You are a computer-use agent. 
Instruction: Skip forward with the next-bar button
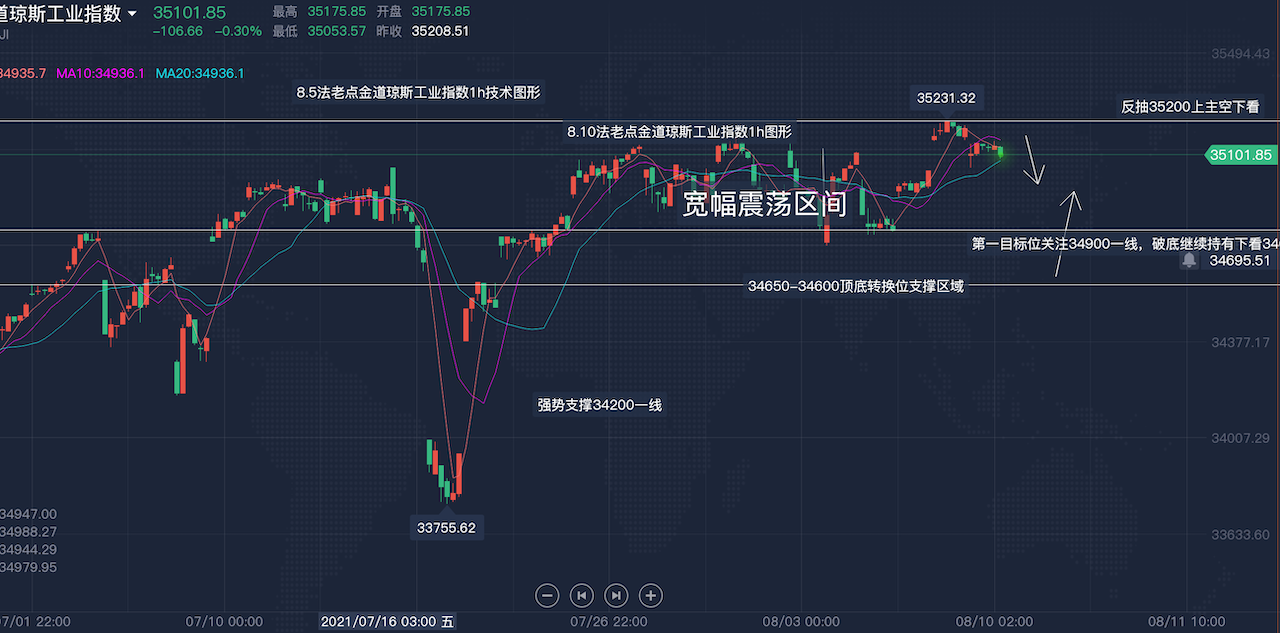[x=616, y=595]
